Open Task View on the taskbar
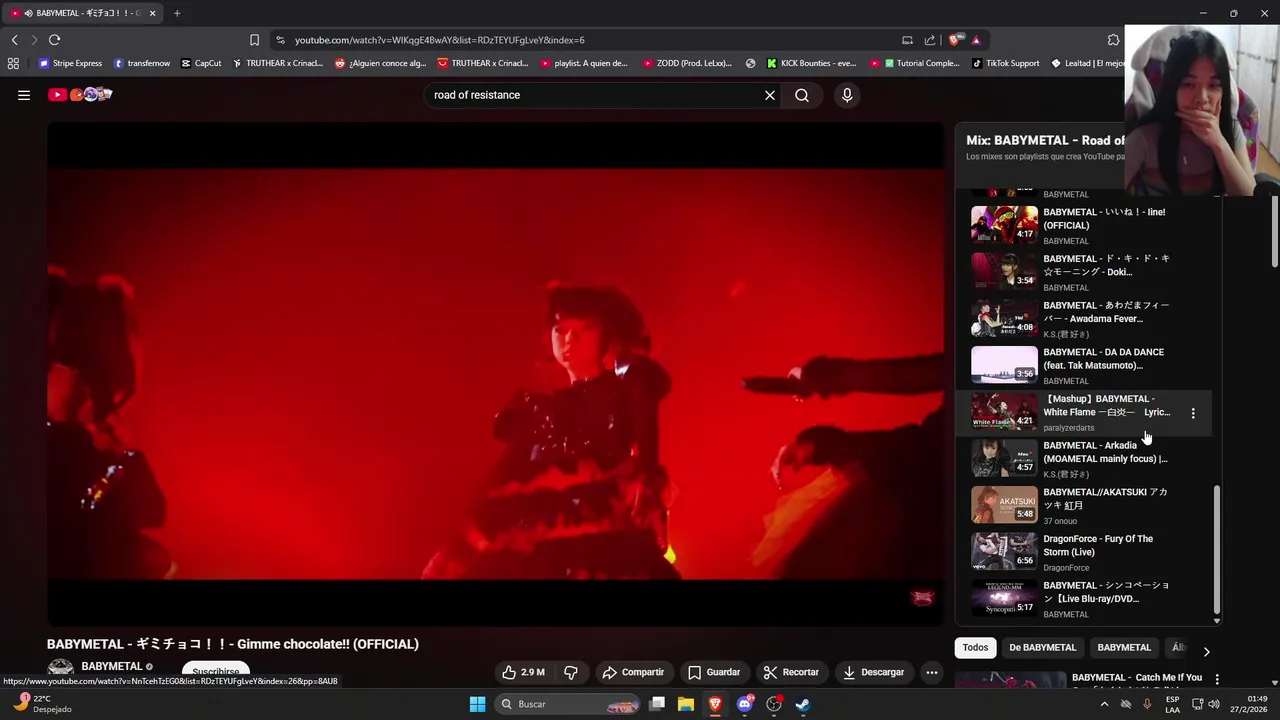The height and width of the screenshot is (720, 1280). [657, 704]
